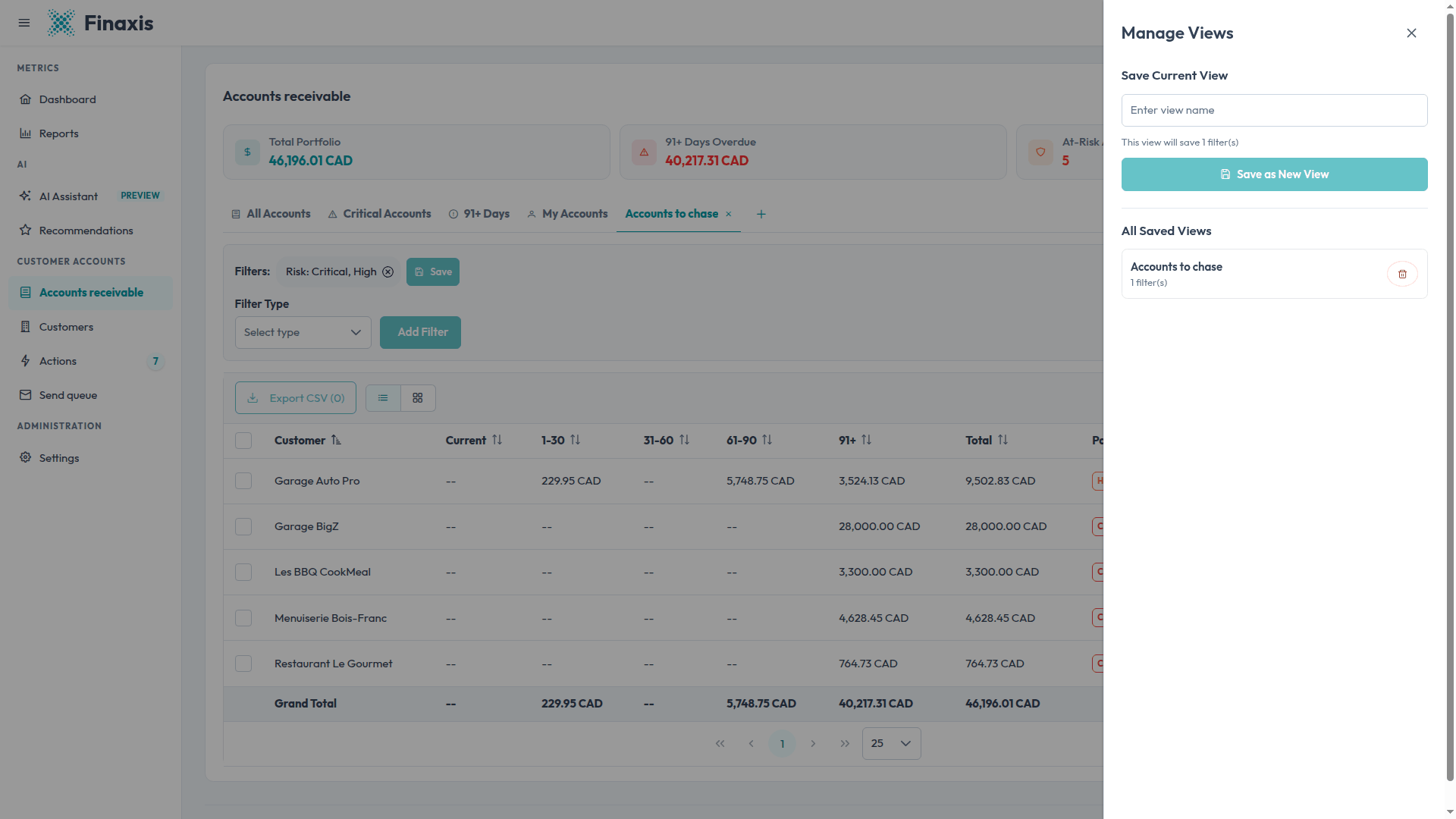Click the 91+ Days Overdue warning icon
The width and height of the screenshot is (1456, 819).
click(x=644, y=152)
